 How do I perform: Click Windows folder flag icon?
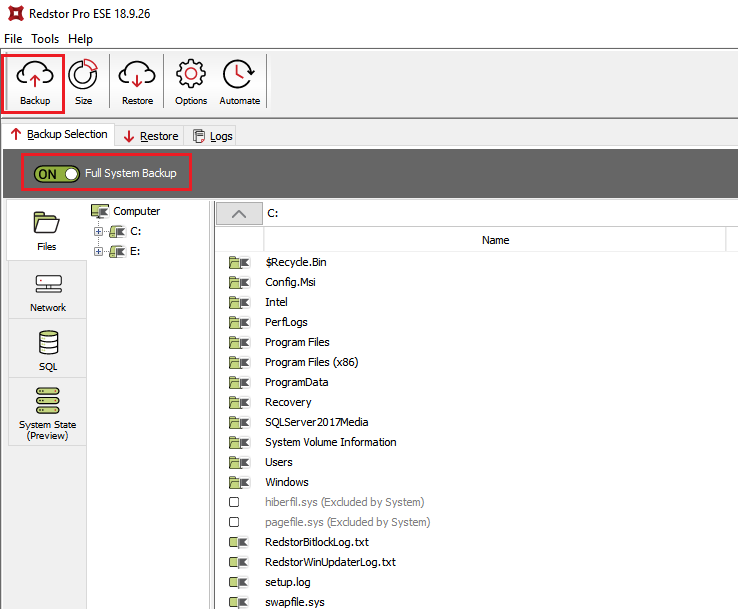(239, 482)
